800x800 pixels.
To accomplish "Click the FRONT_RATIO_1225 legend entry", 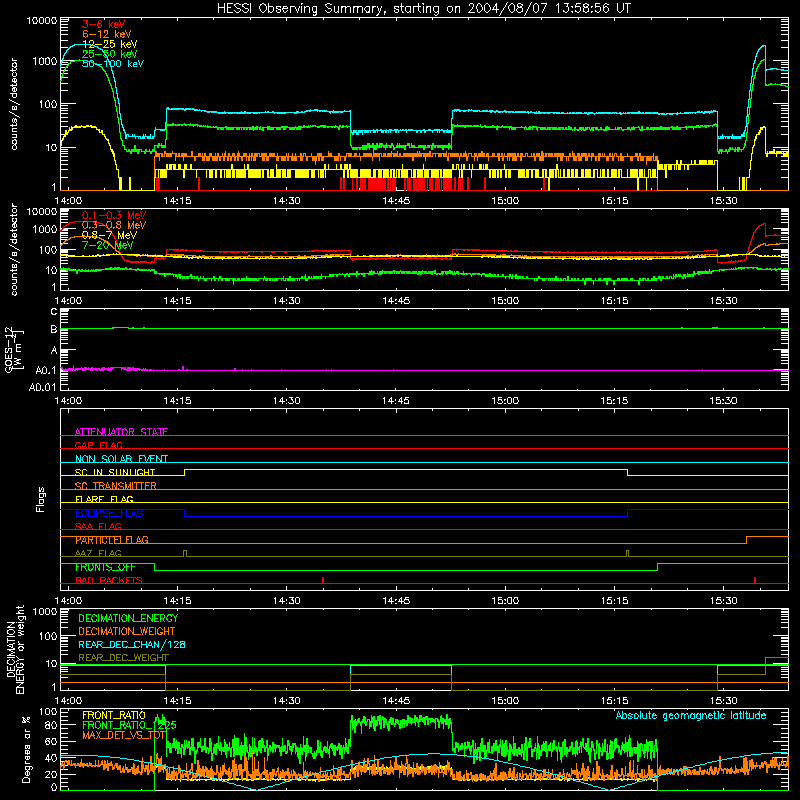I will (x=129, y=725).
